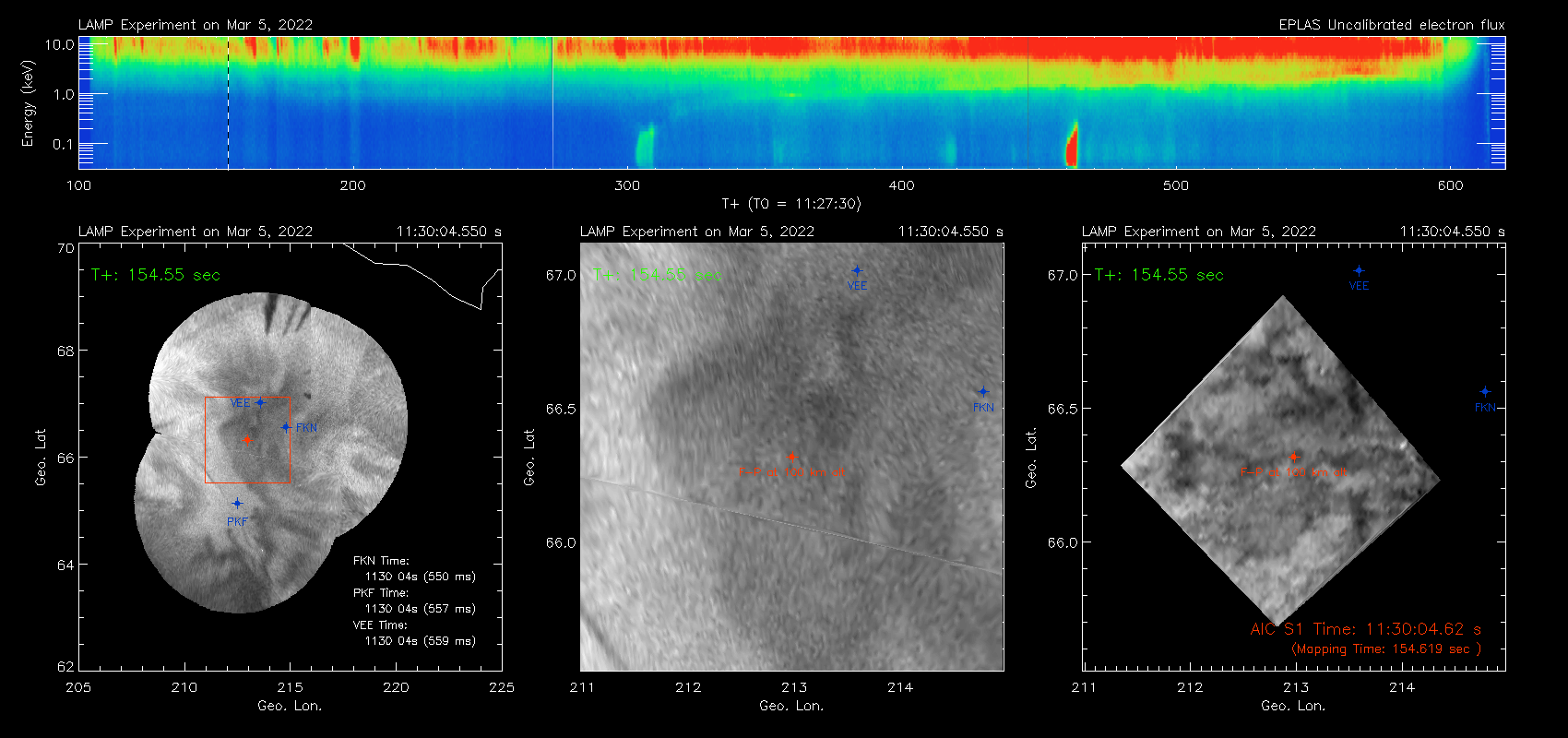Click the '(Mapping Time: 154.619 sec )' text
Screen dimensions: 1568x738
1386,649
